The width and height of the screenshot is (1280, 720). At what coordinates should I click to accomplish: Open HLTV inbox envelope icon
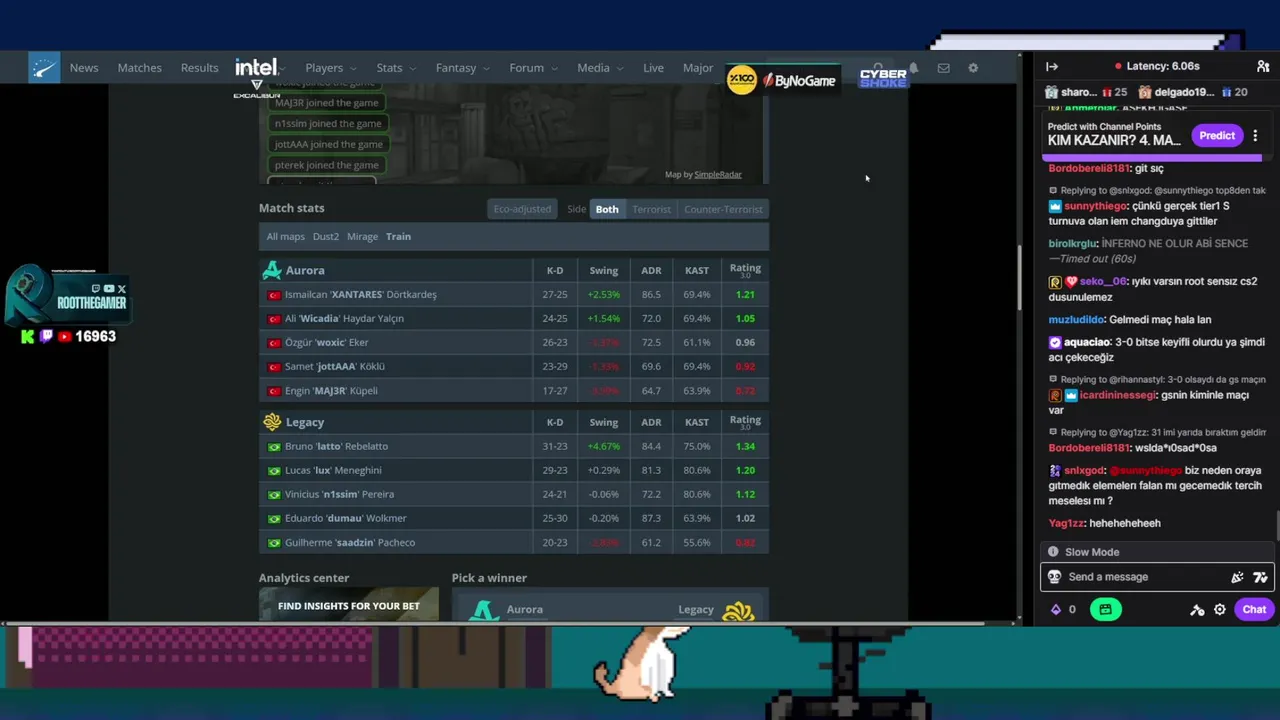pos(943,68)
